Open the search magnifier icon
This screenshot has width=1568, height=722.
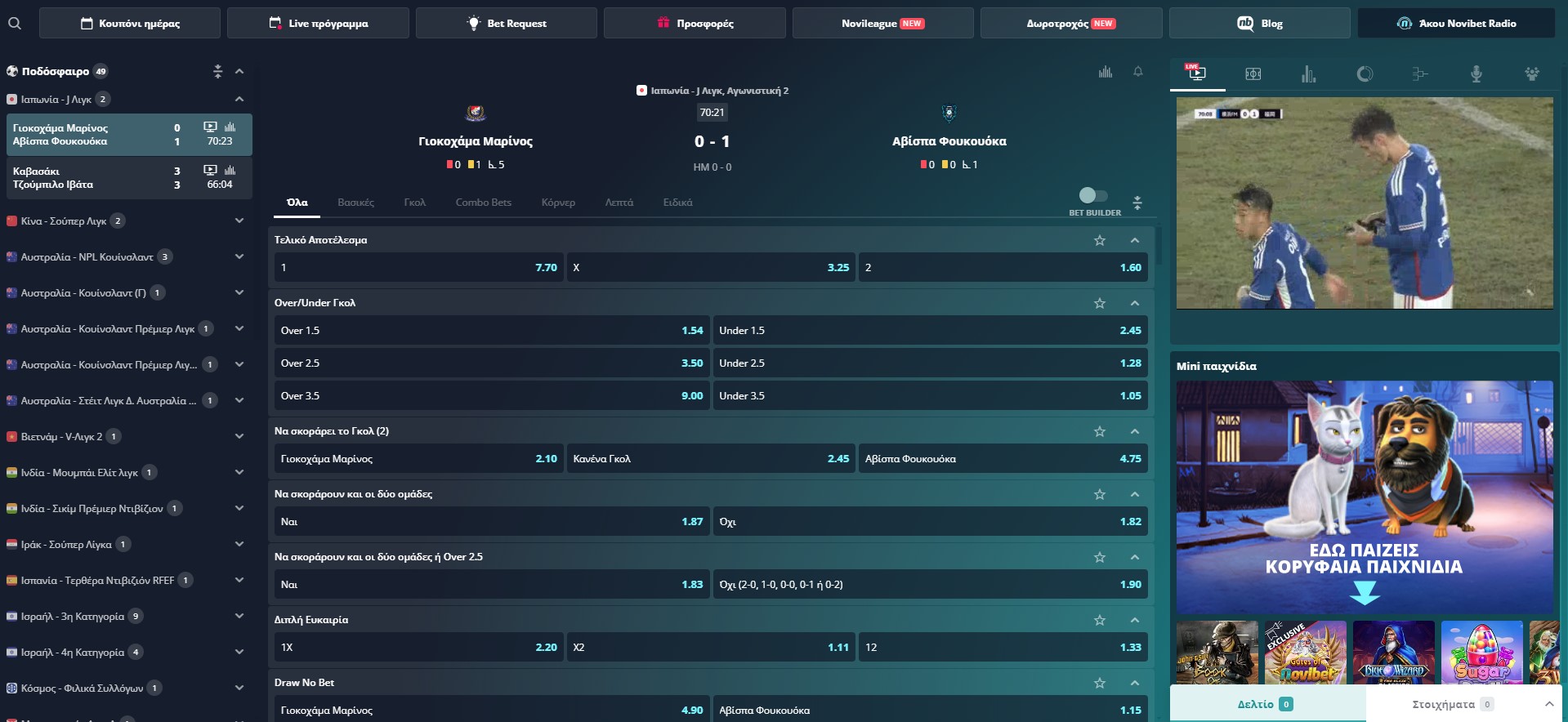point(14,23)
